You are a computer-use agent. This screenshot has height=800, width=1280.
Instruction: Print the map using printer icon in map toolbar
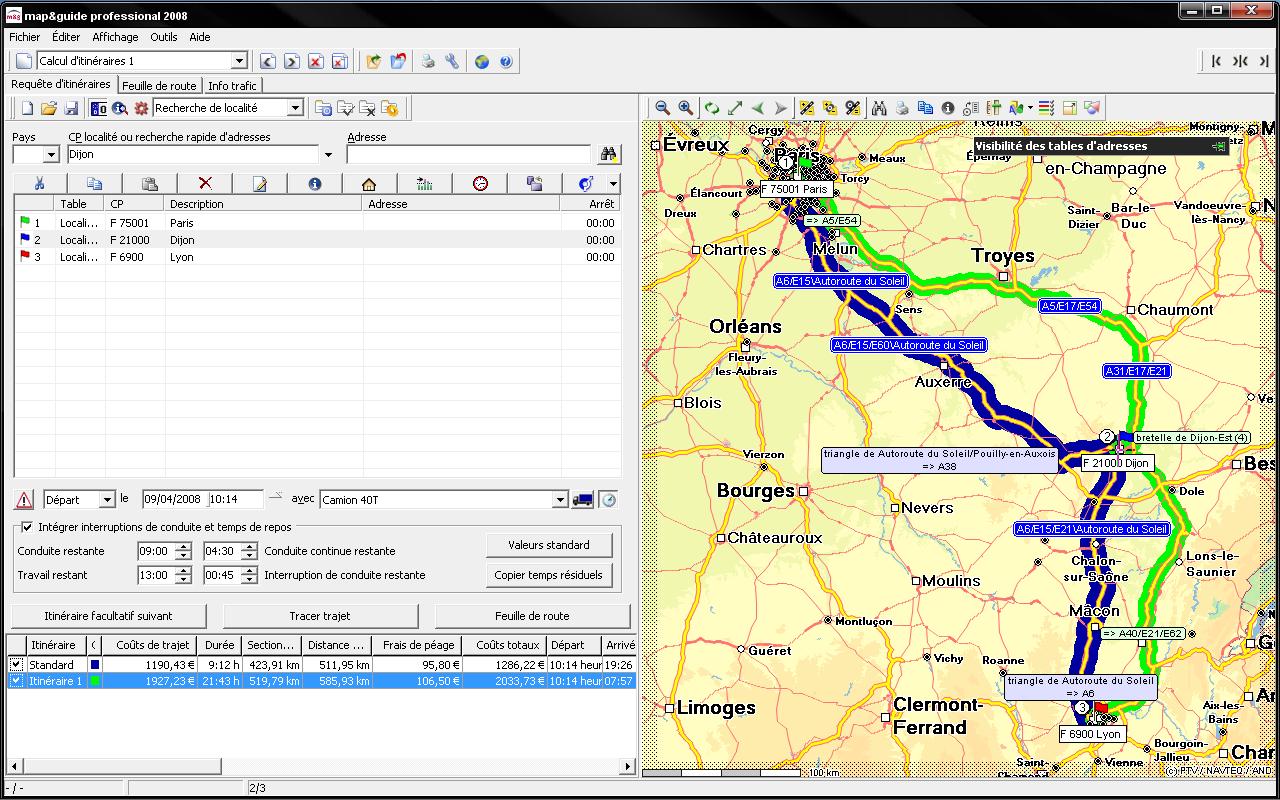(902, 108)
